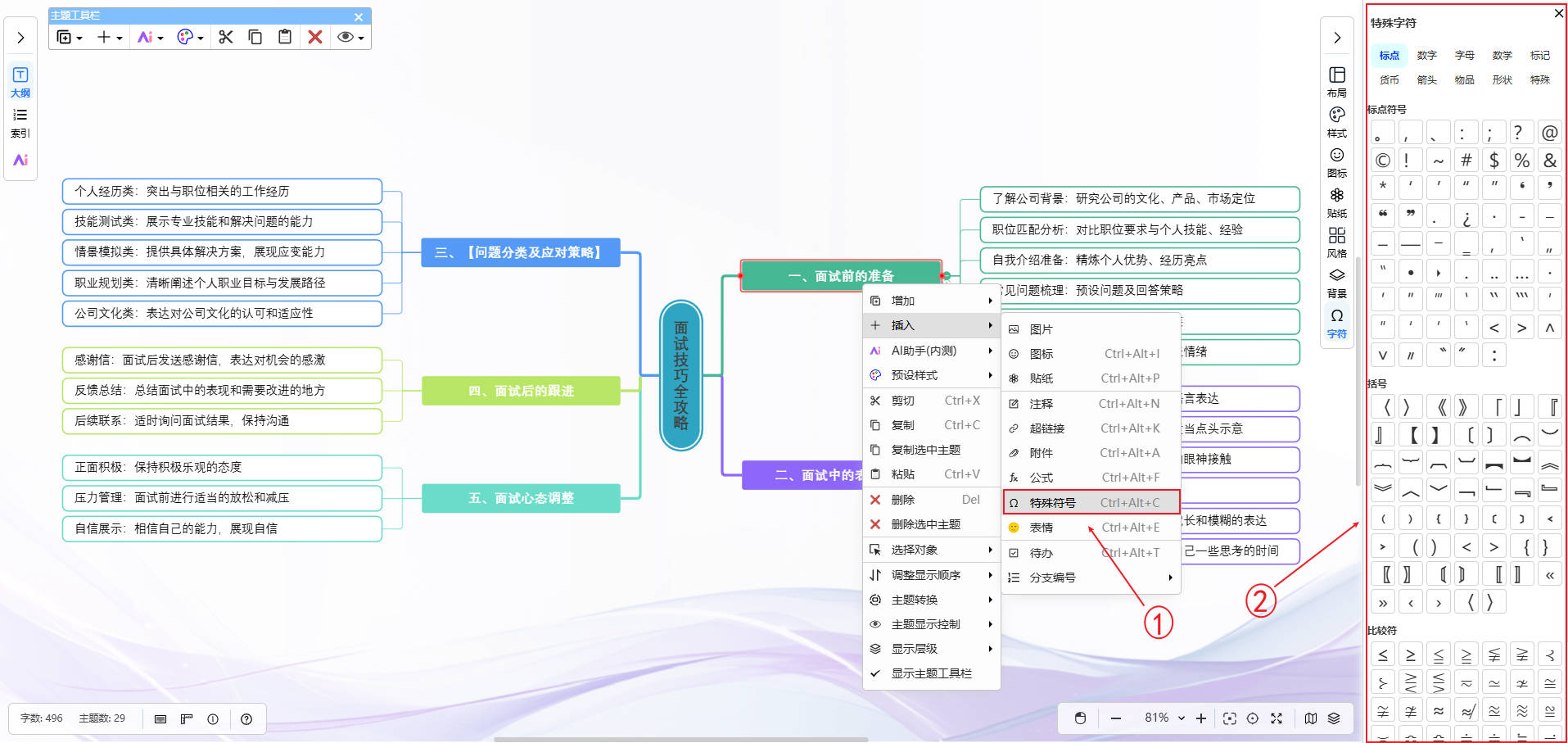This screenshot has width=1568, height=743.
Task: Select 待办 to-do checkbox menu entry
Action: point(1042,553)
